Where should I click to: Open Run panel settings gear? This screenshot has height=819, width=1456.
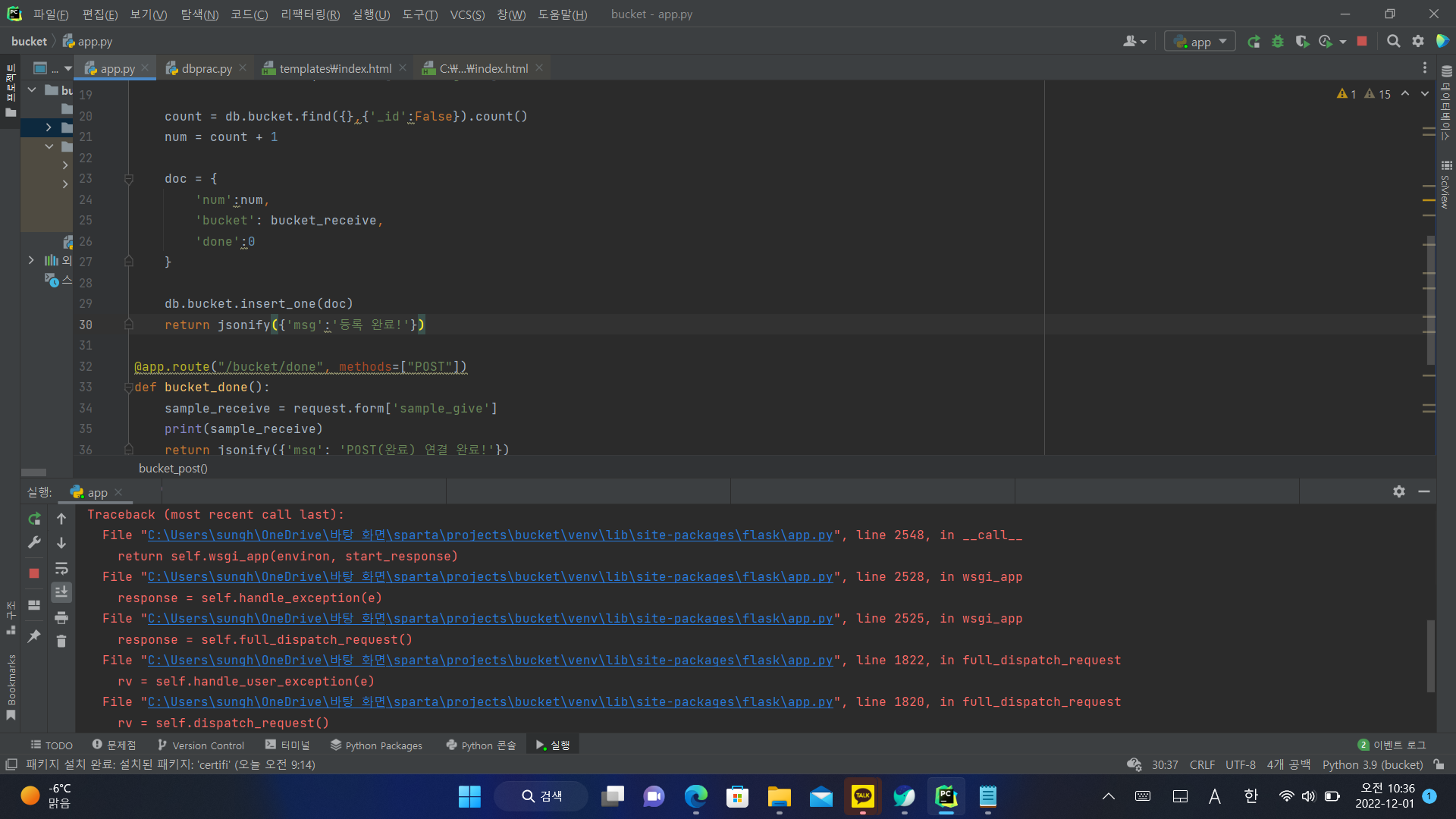(1399, 491)
